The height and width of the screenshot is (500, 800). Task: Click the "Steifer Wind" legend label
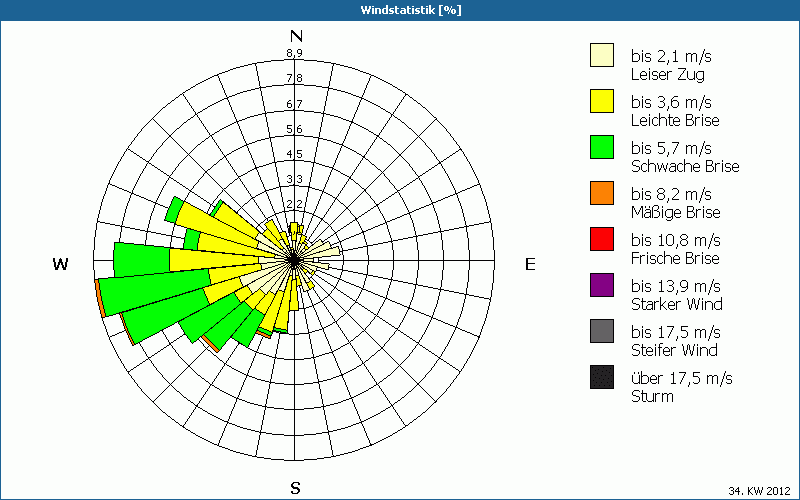[x=674, y=350]
